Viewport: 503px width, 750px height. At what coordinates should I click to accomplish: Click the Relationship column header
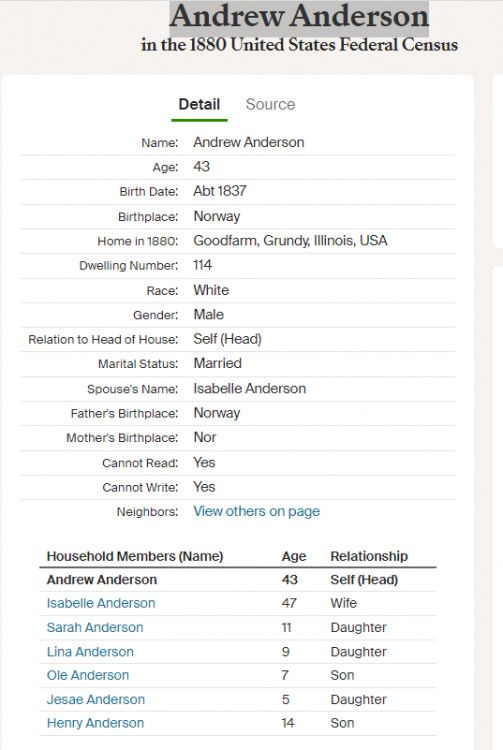click(x=369, y=556)
